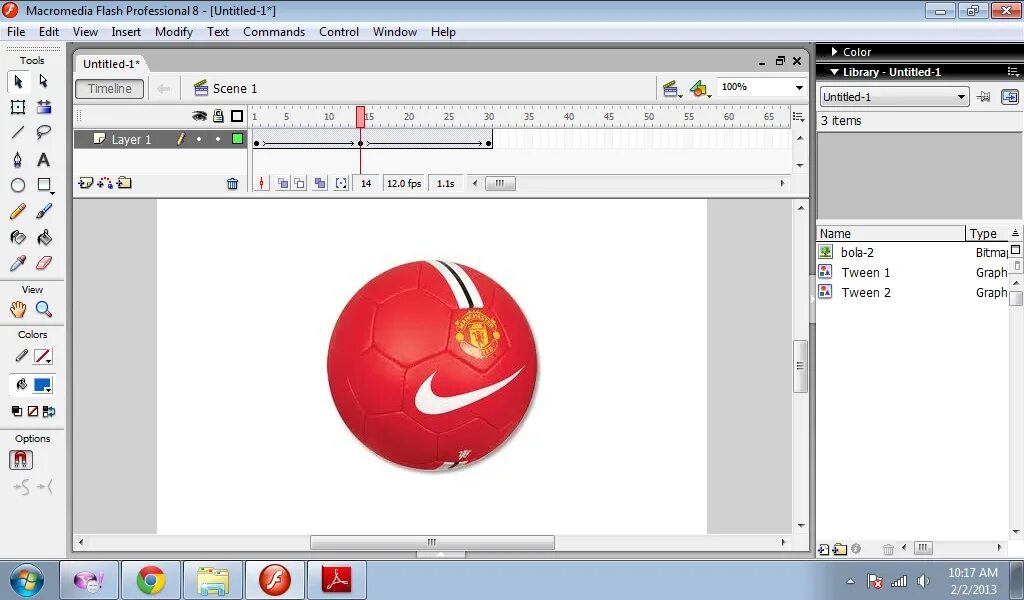Select the Eyedropper tool

coord(18,264)
